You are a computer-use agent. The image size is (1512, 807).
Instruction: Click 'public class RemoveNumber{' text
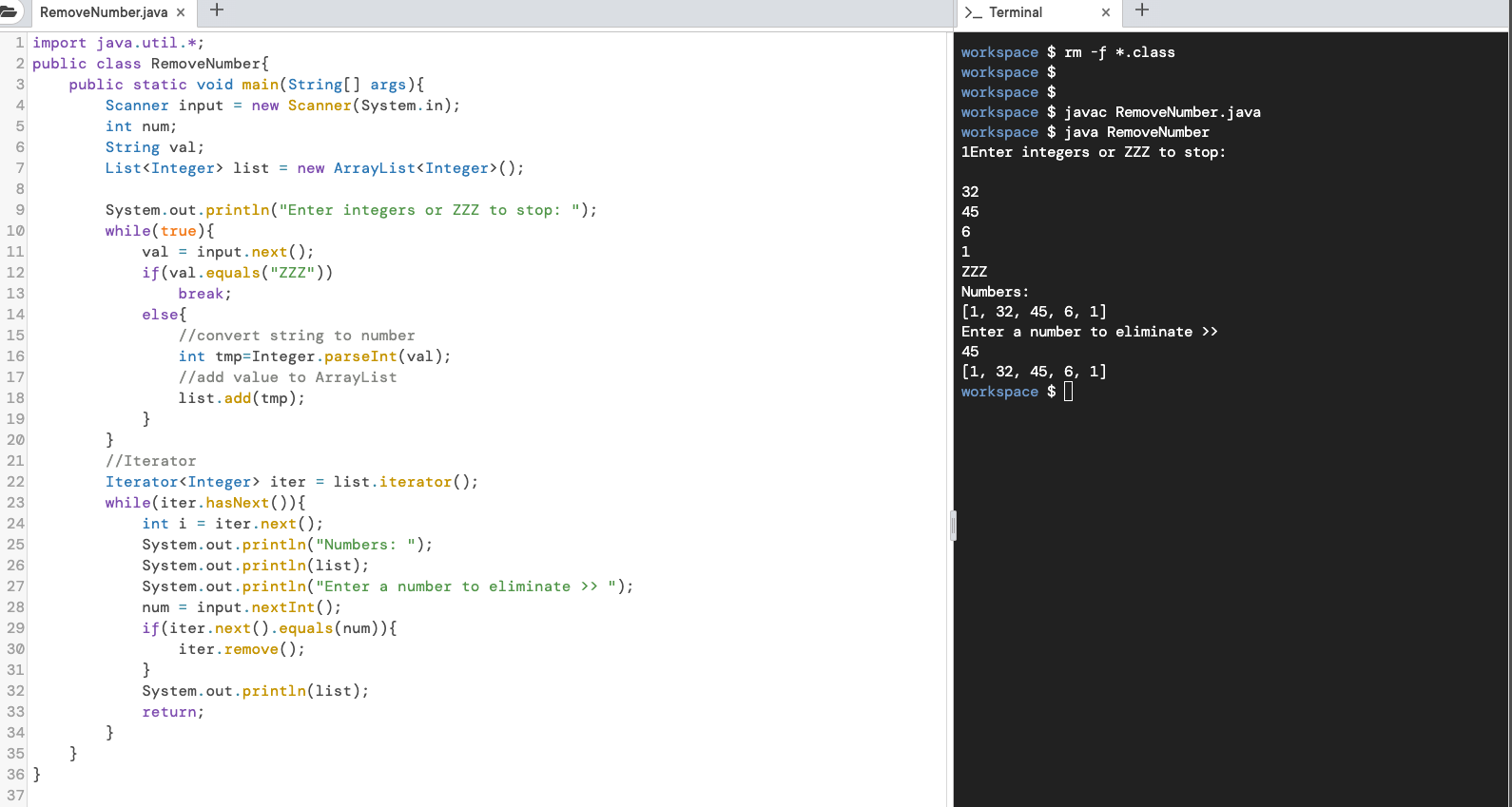click(x=150, y=64)
